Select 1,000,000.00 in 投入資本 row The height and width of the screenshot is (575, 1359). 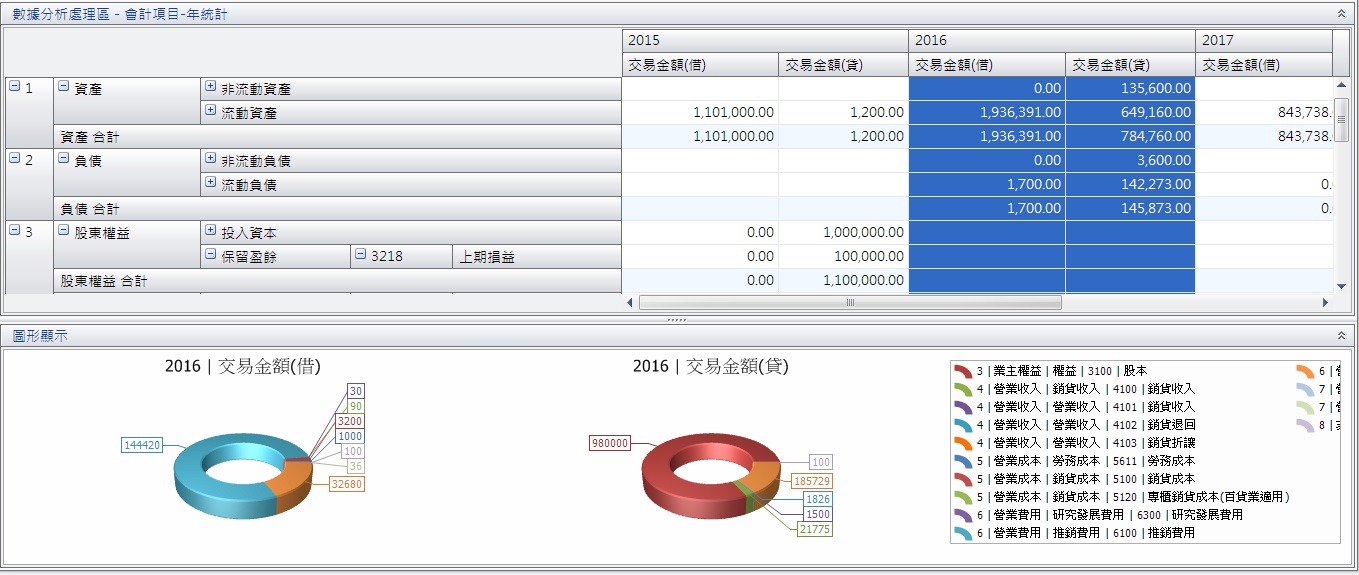844,233
